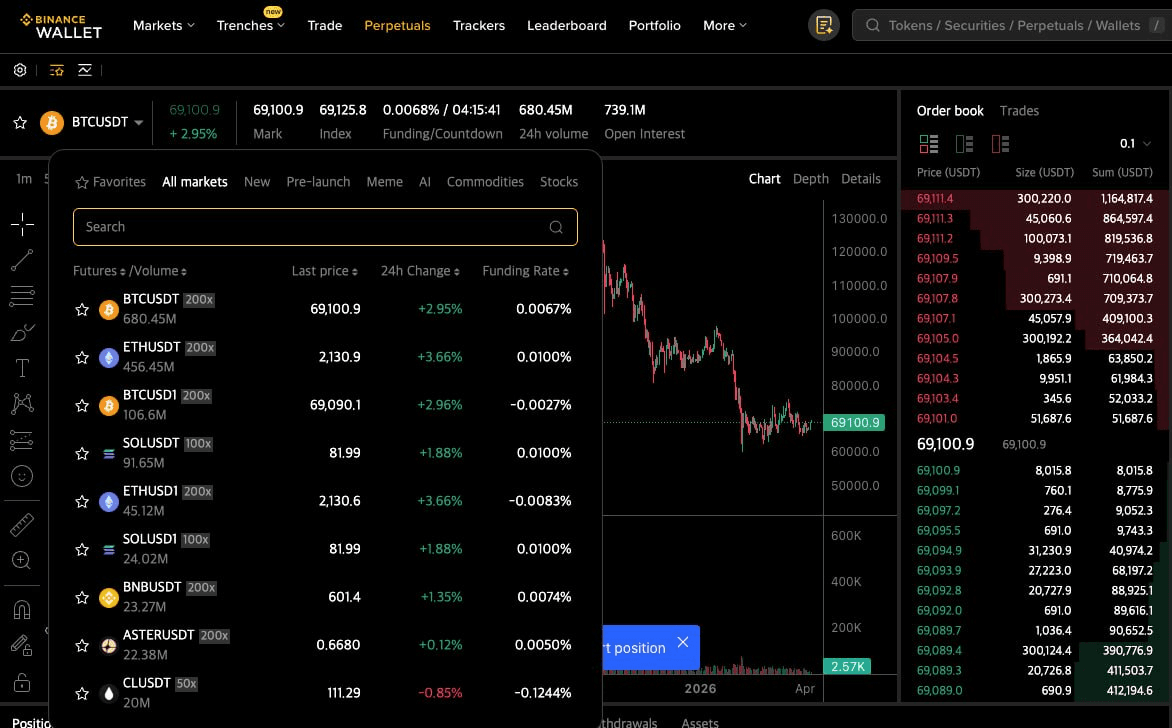Select the ruler measure tool

coord(22,525)
